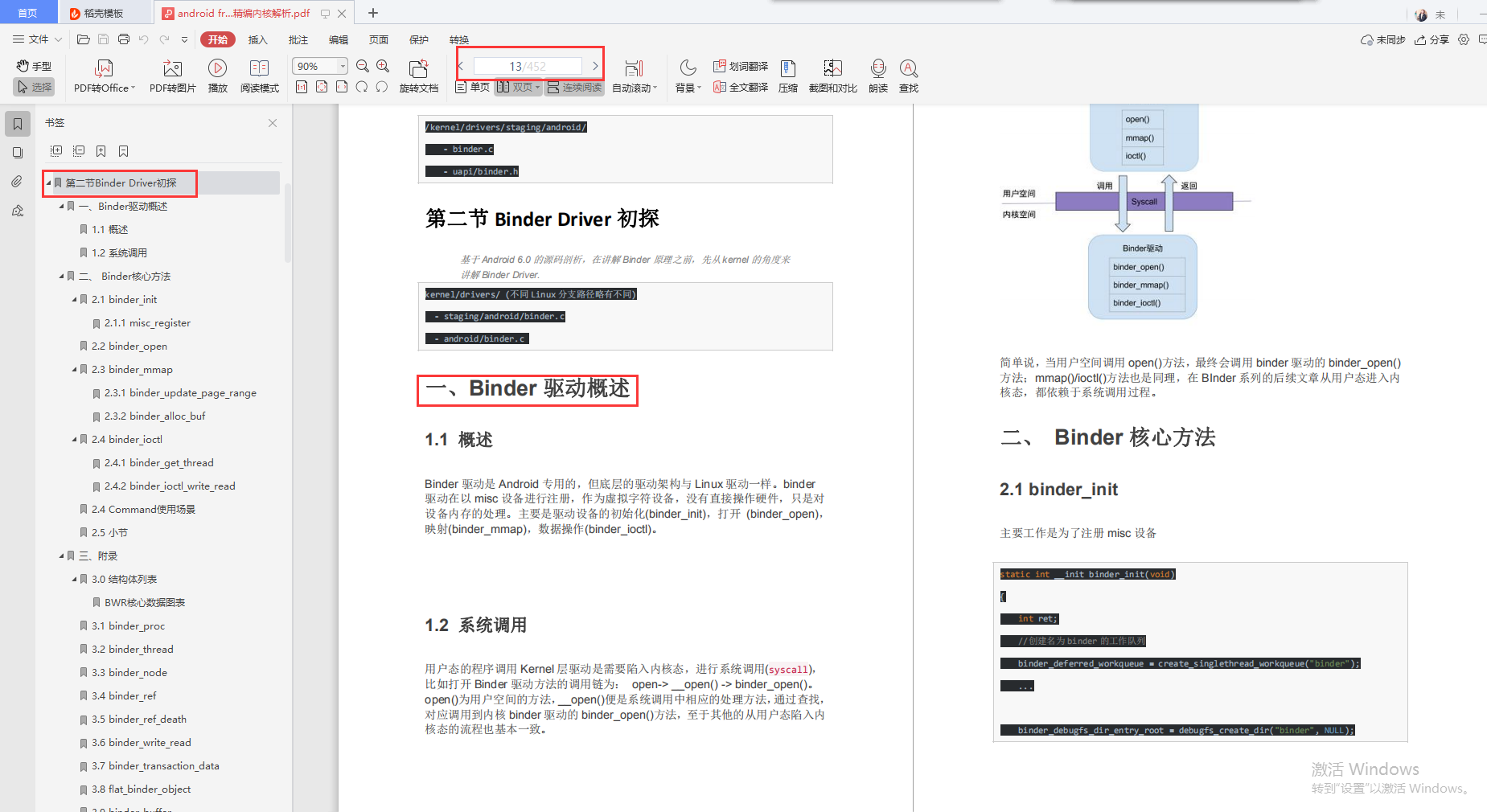This screenshot has height=812, width=1487.
Task: Open the attachments panel in the sidebar
Action: pyautogui.click(x=18, y=181)
